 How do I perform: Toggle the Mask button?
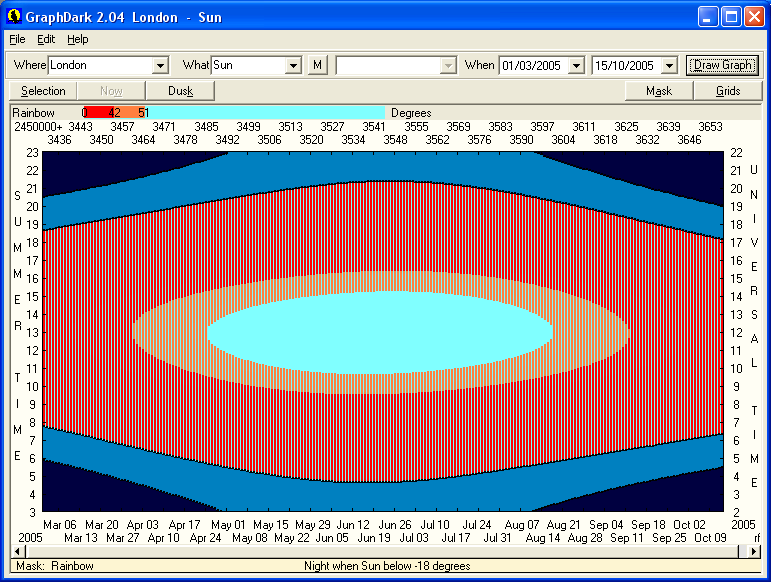pyautogui.click(x=659, y=91)
